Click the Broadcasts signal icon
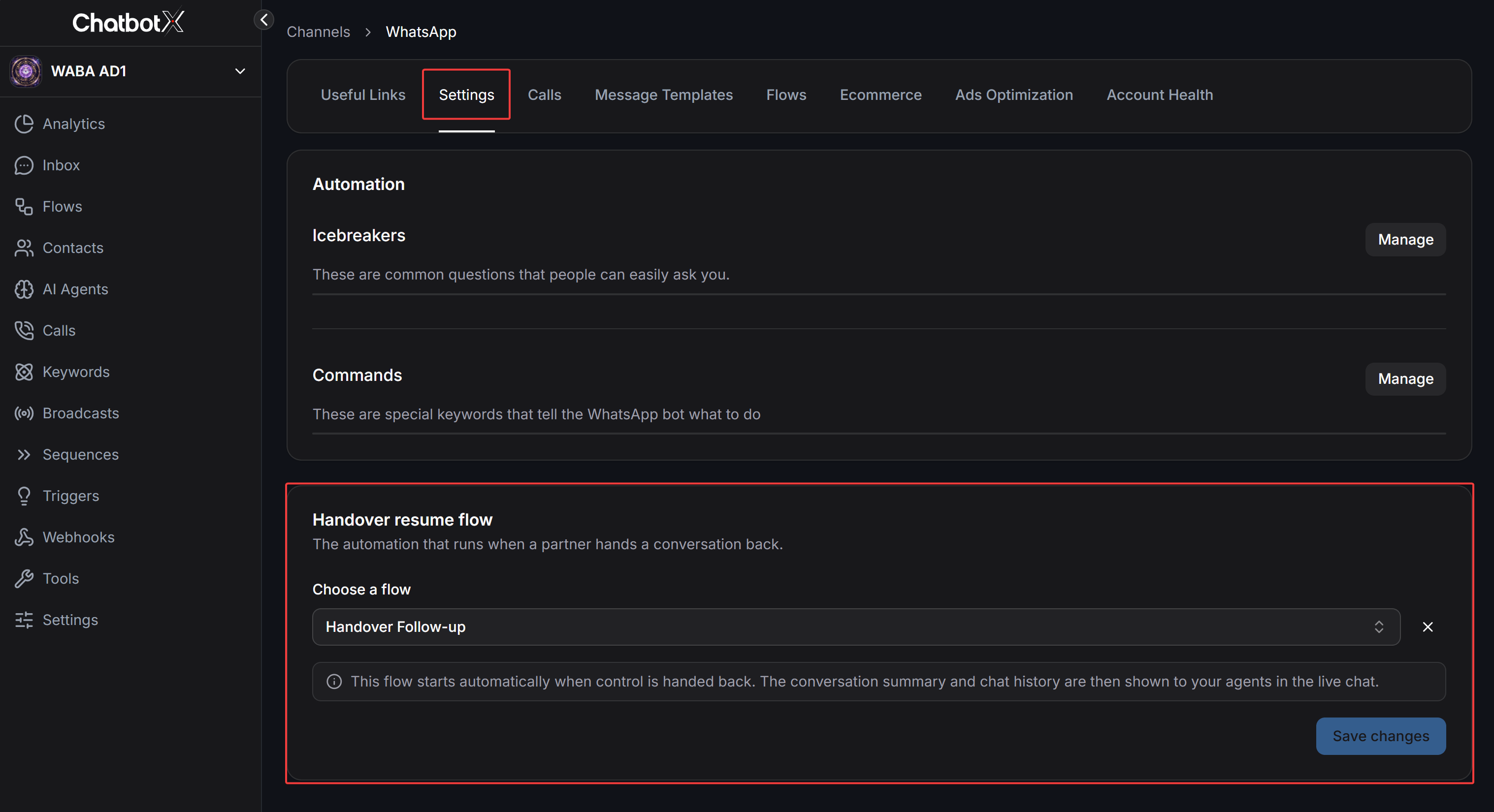1494x812 pixels. (24, 413)
